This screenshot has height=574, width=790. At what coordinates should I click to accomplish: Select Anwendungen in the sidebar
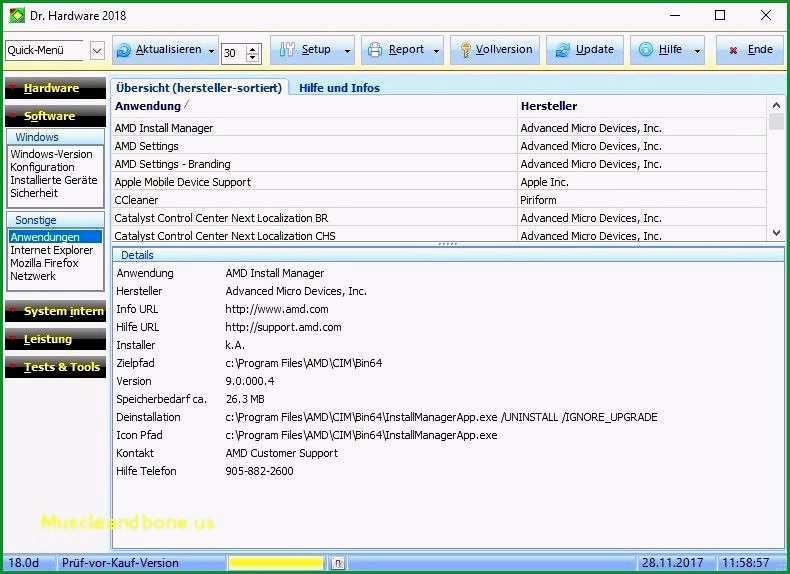tap(55, 237)
